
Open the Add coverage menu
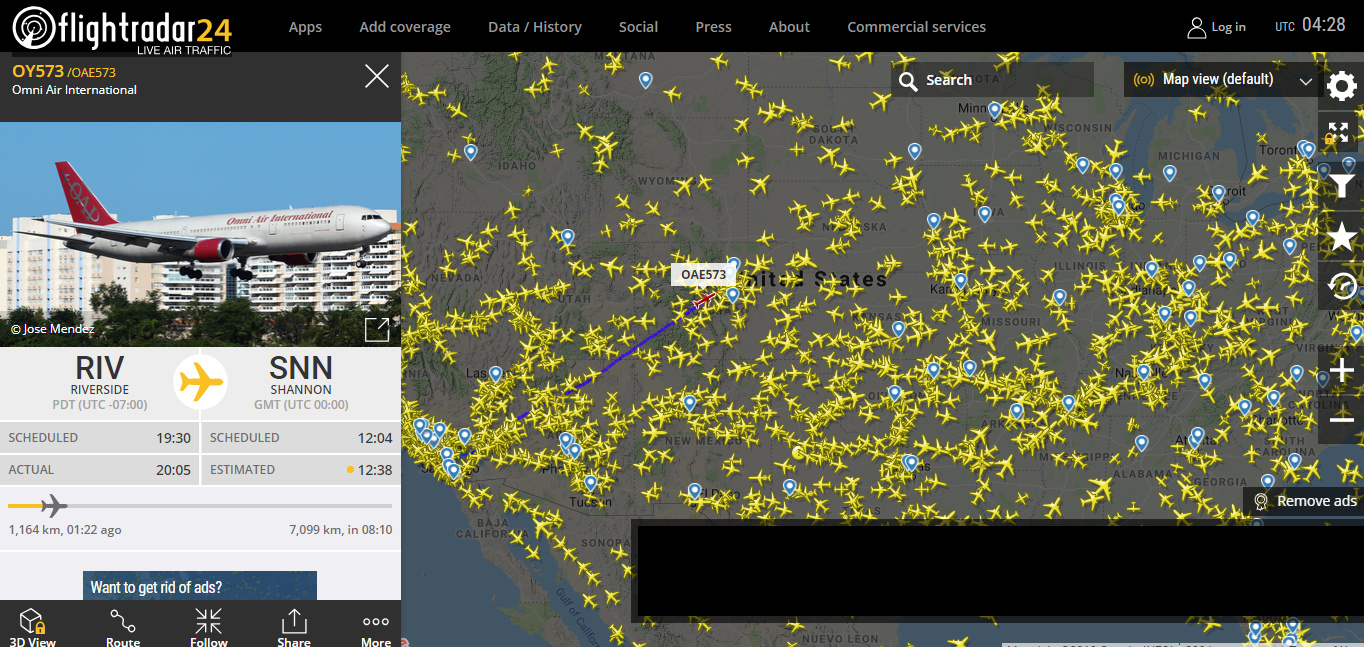tap(405, 27)
